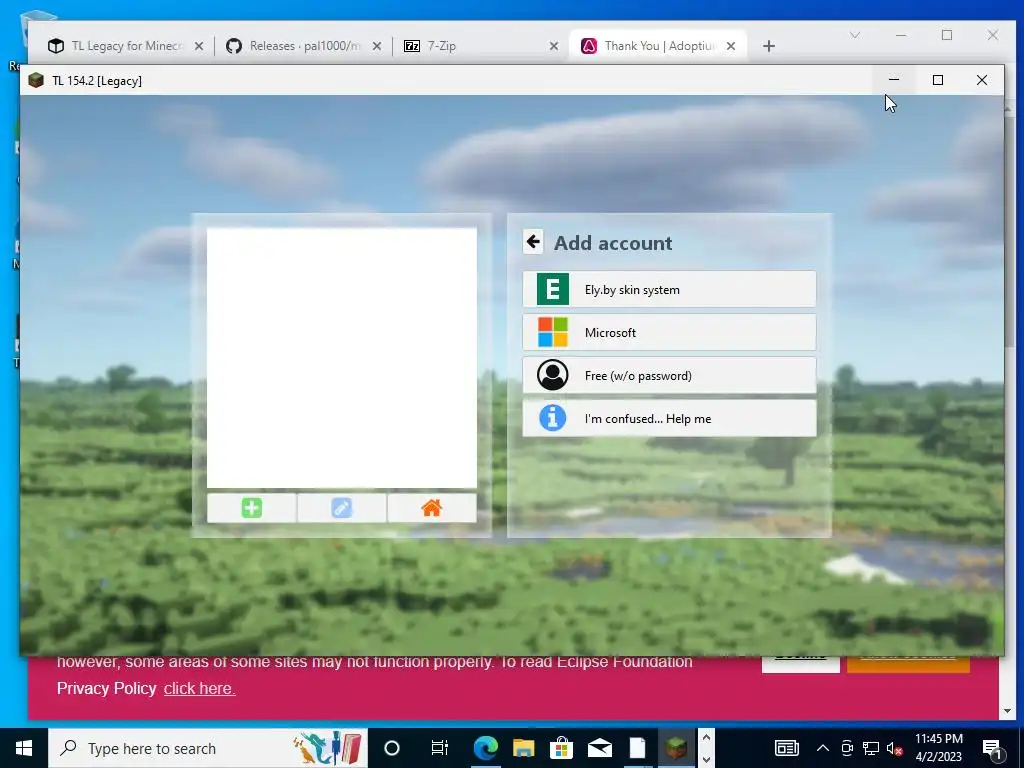
Task: Show hidden system tray icons
Action: (x=823, y=748)
